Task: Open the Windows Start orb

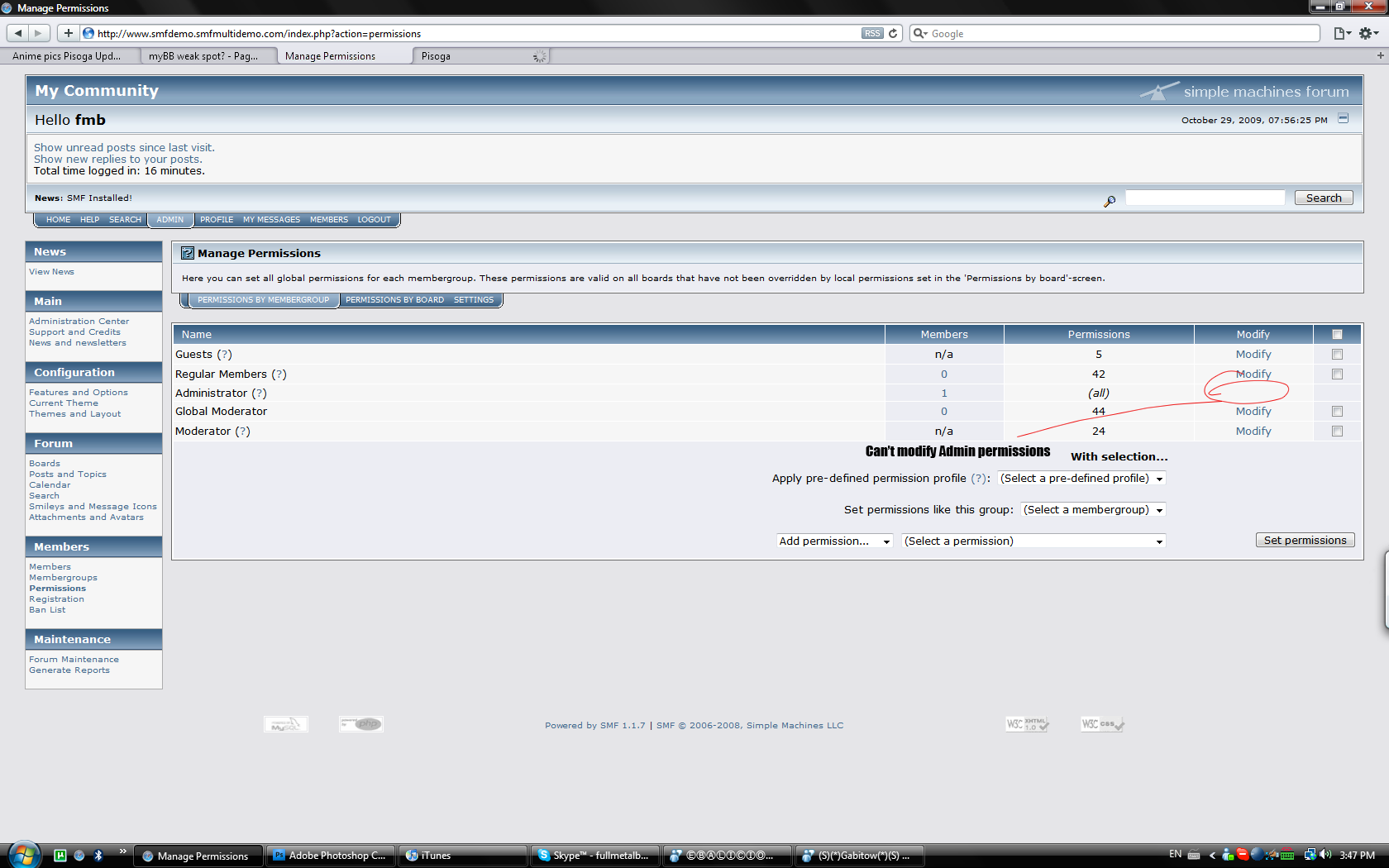Action: pyautogui.click(x=24, y=855)
